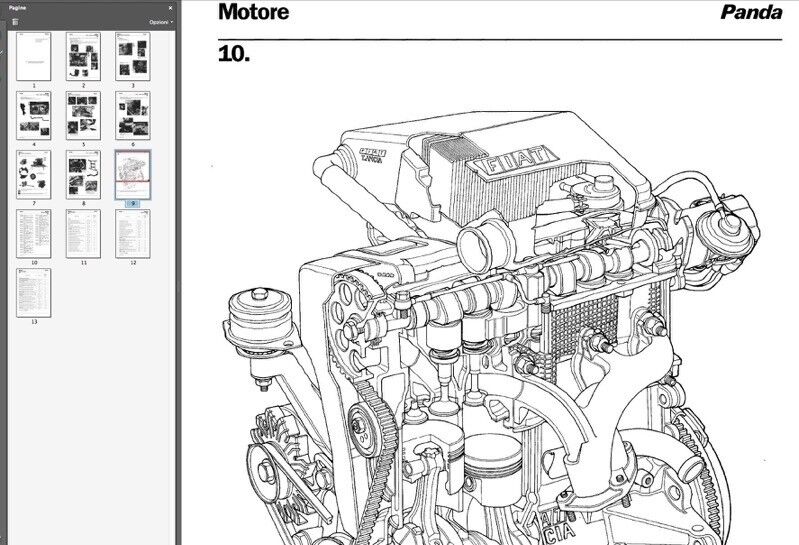Click the highlighted page number 9 label
This screenshot has height=545, width=799.
pyautogui.click(x=132, y=203)
